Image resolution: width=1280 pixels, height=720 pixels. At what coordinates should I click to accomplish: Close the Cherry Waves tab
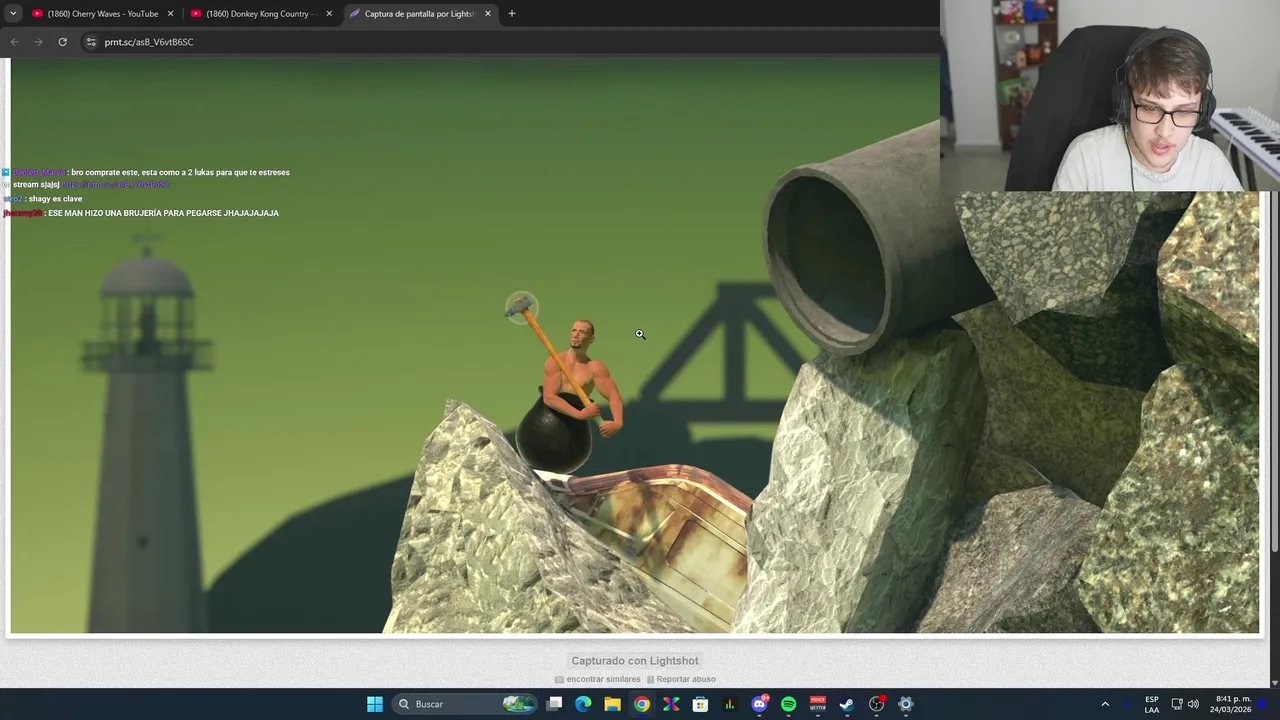[x=170, y=14]
